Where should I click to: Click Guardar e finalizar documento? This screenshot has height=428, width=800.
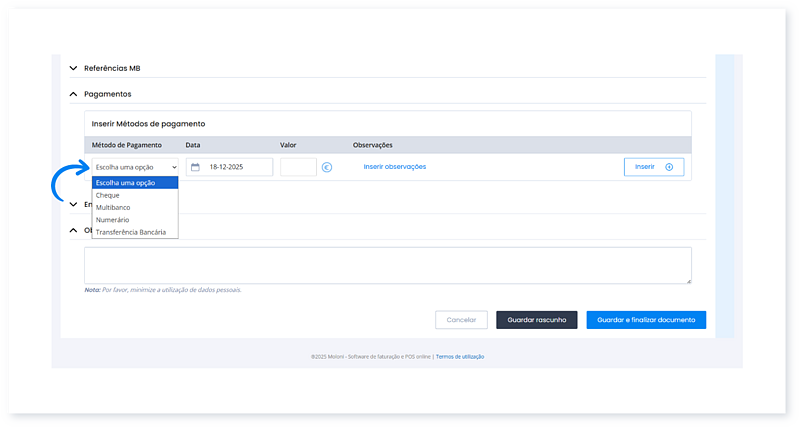[x=646, y=320]
